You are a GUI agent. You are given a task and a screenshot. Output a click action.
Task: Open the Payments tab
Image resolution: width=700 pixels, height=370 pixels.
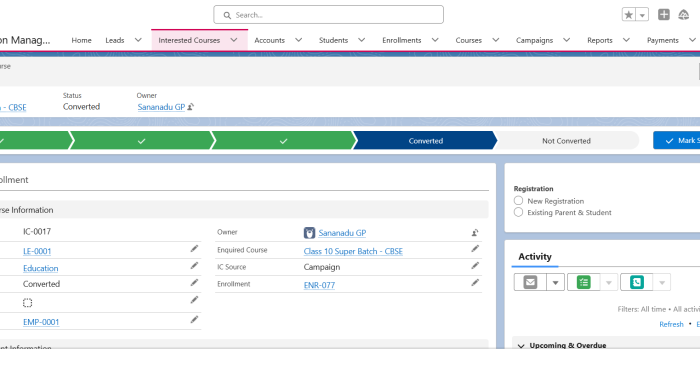[x=663, y=40]
